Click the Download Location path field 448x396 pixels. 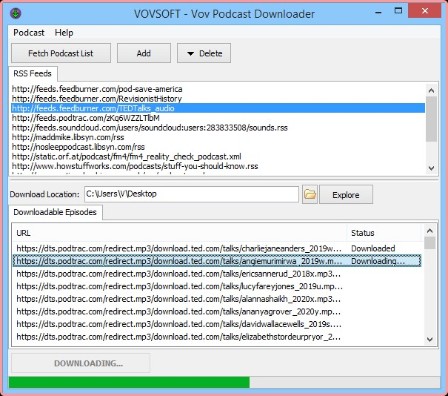click(191, 194)
